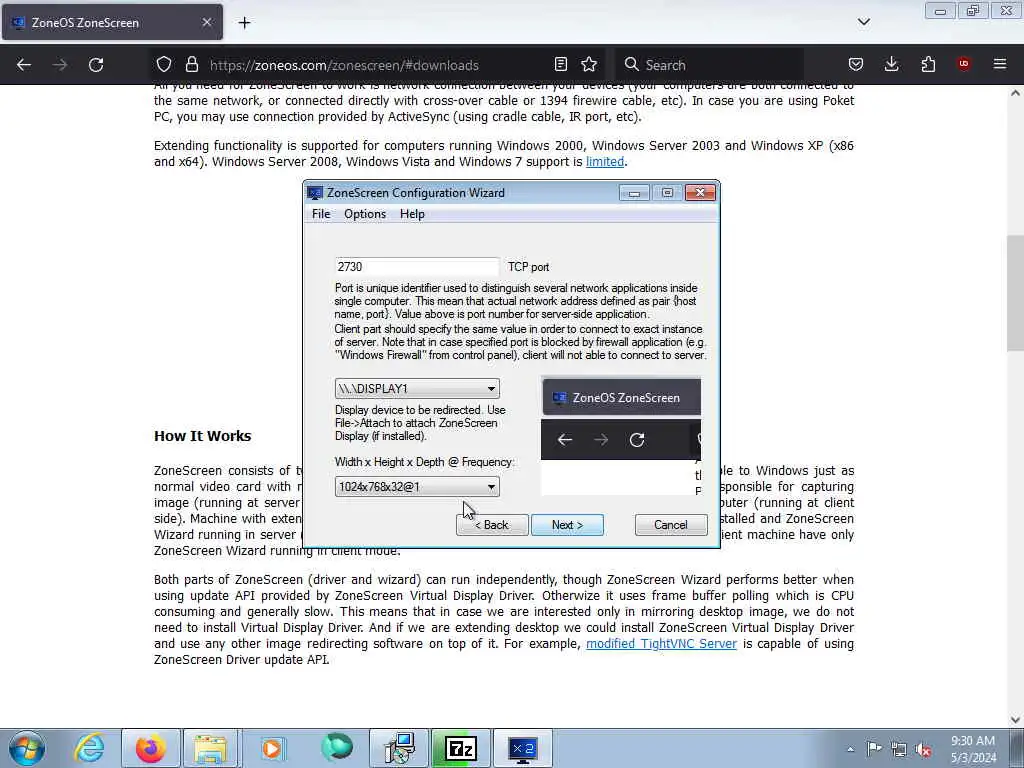
Task: Reload the page in Firefox
Action: 96,65
